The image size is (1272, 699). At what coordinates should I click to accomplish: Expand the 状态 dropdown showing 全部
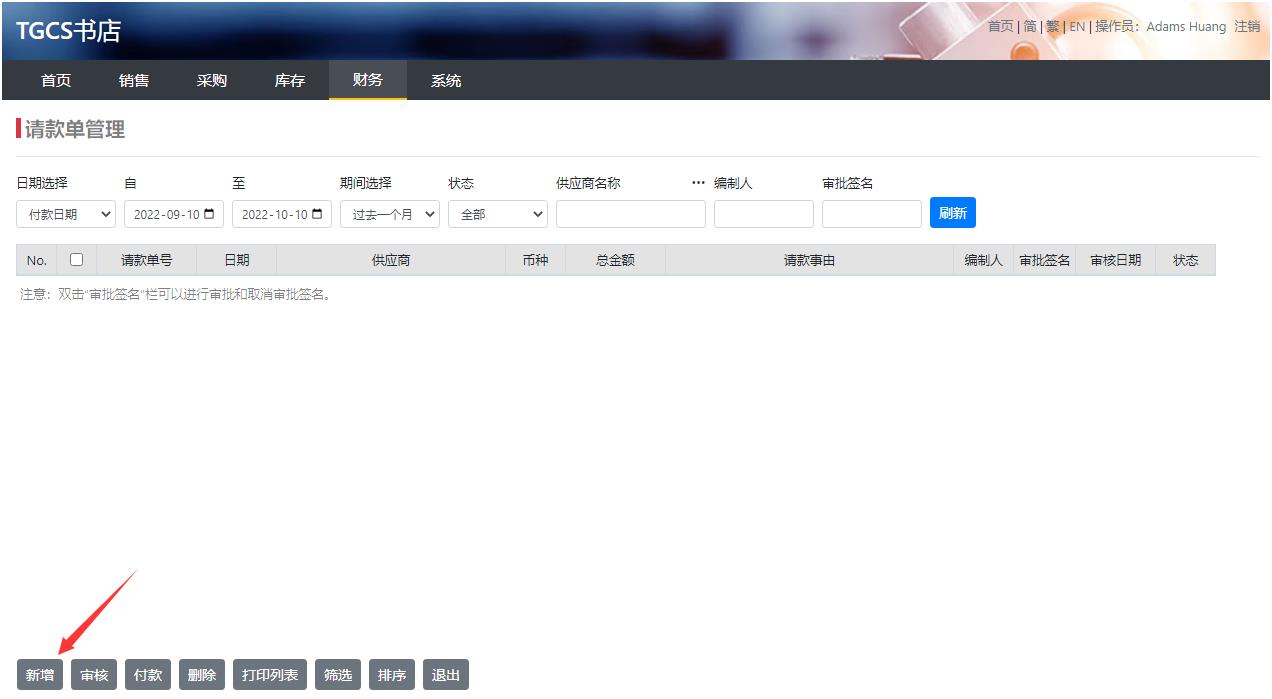tap(498, 214)
